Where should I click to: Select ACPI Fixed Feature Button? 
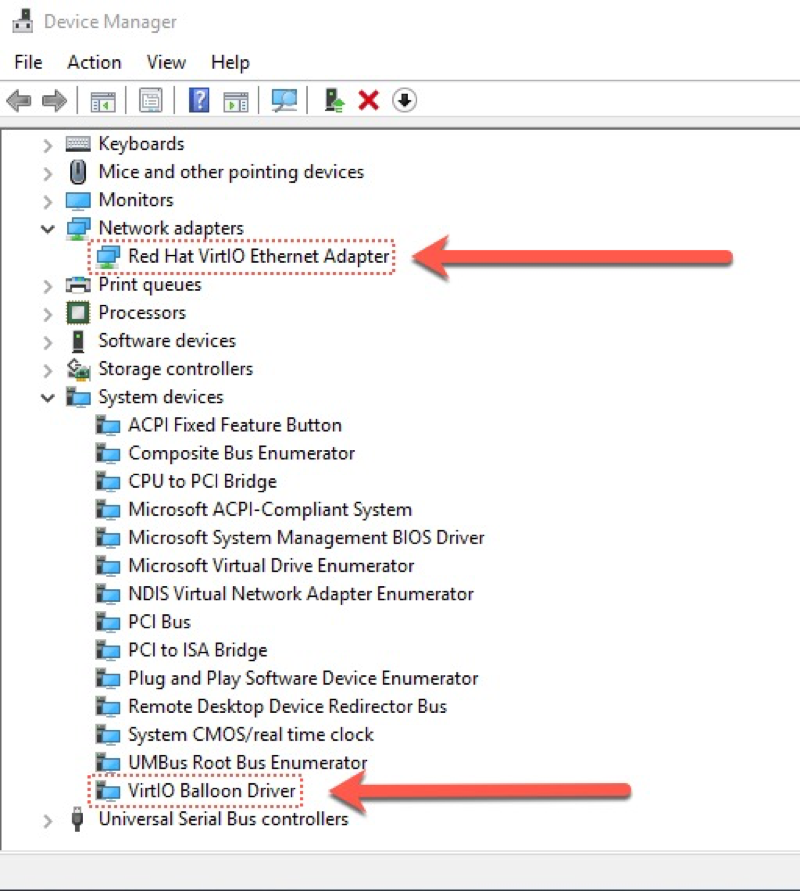pos(235,425)
